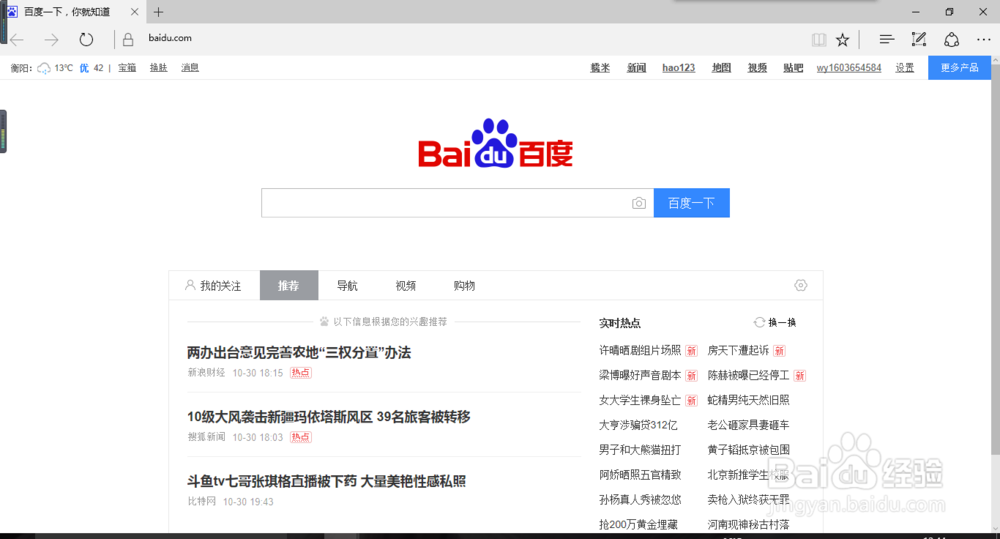Open hot topic 大亨涉骗贷312亿
Image resolution: width=1000 pixels, height=539 pixels.
[638, 425]
